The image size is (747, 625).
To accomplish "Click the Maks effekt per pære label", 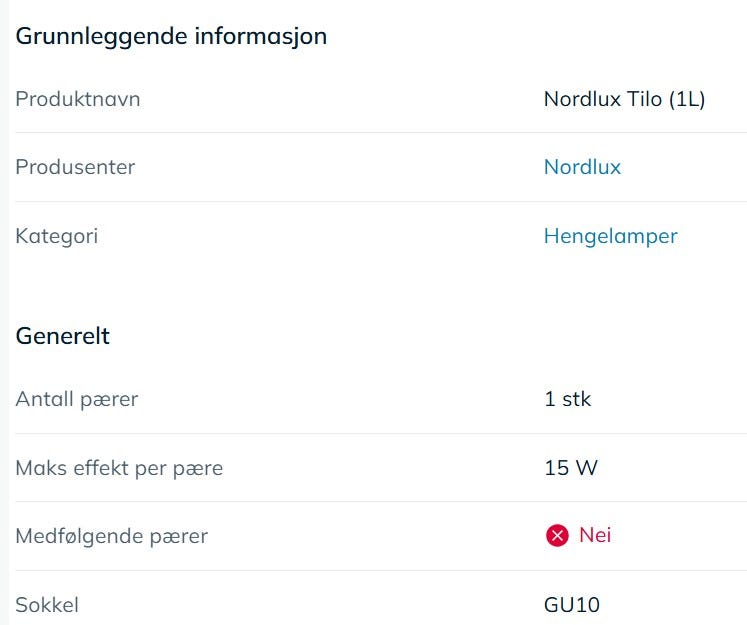I will (119, 468).
